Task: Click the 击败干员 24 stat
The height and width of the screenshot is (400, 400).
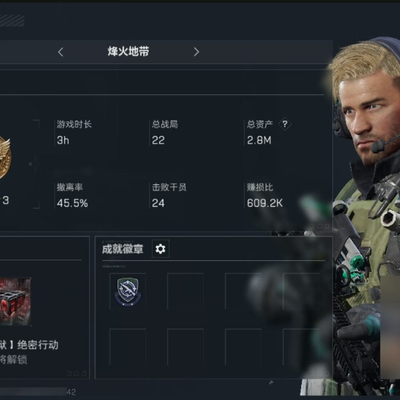Action: [x=169, y=196]
